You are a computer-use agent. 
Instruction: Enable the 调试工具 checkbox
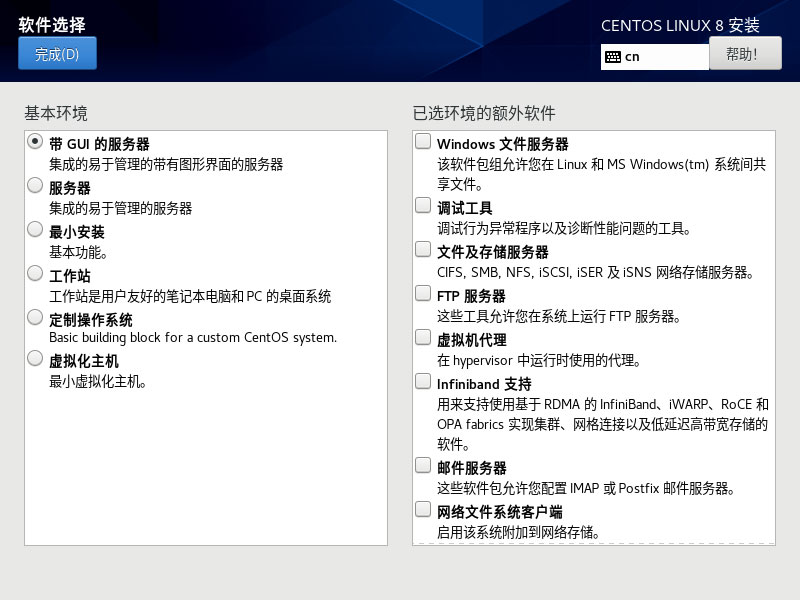423,205
